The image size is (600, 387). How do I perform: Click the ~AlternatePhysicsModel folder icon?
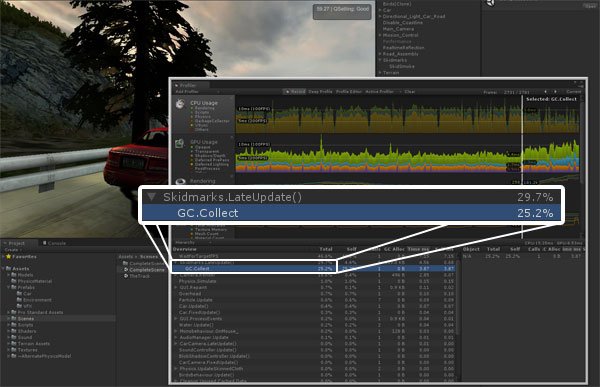[14, 356]
